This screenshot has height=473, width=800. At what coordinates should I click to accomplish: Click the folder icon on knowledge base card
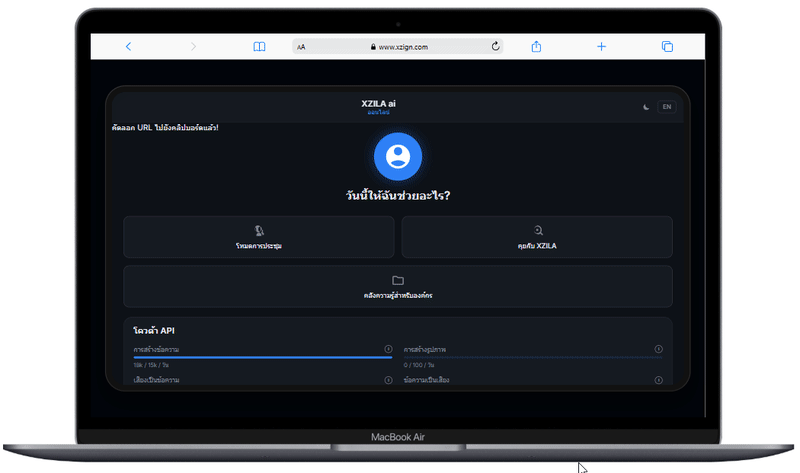tap(398, 280)
